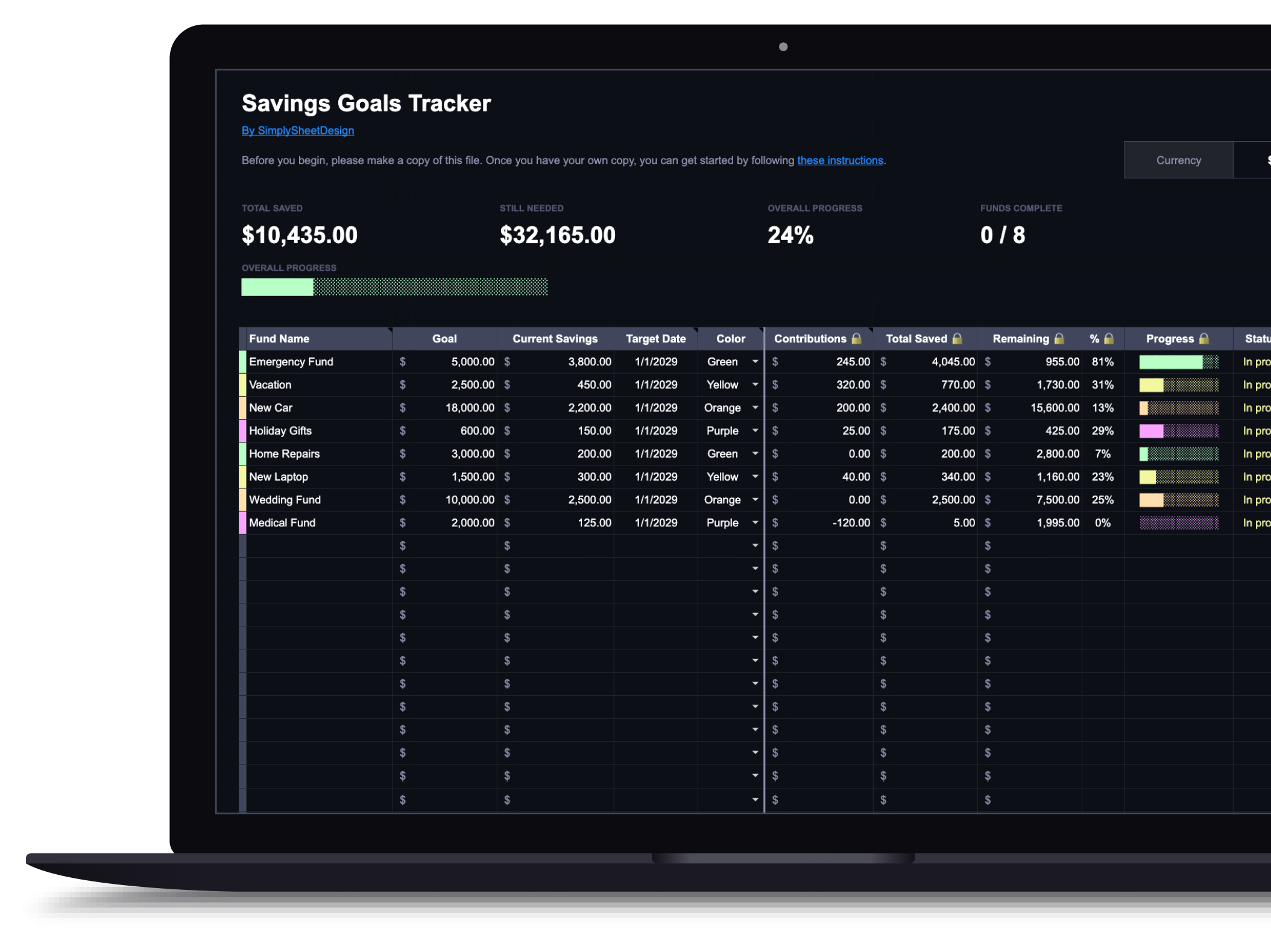The height and width of the screenshot is (952, 1271).
Task: Click the lock icon beside Remaining header
Action: (x=1059, y=339)
